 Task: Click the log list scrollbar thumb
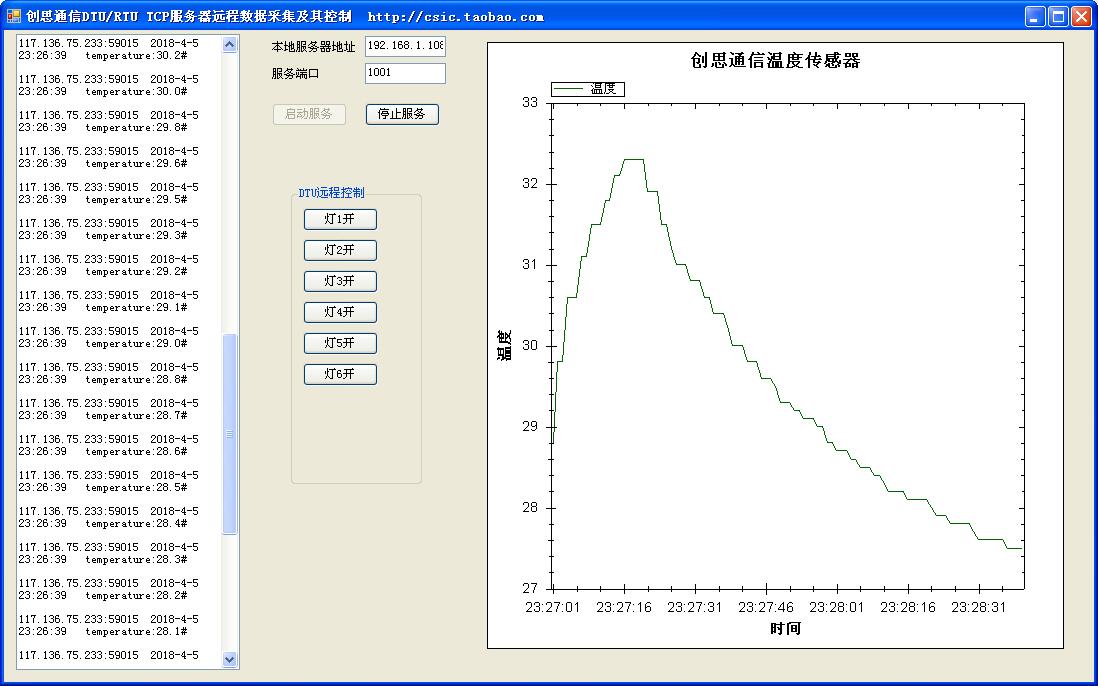230,434
